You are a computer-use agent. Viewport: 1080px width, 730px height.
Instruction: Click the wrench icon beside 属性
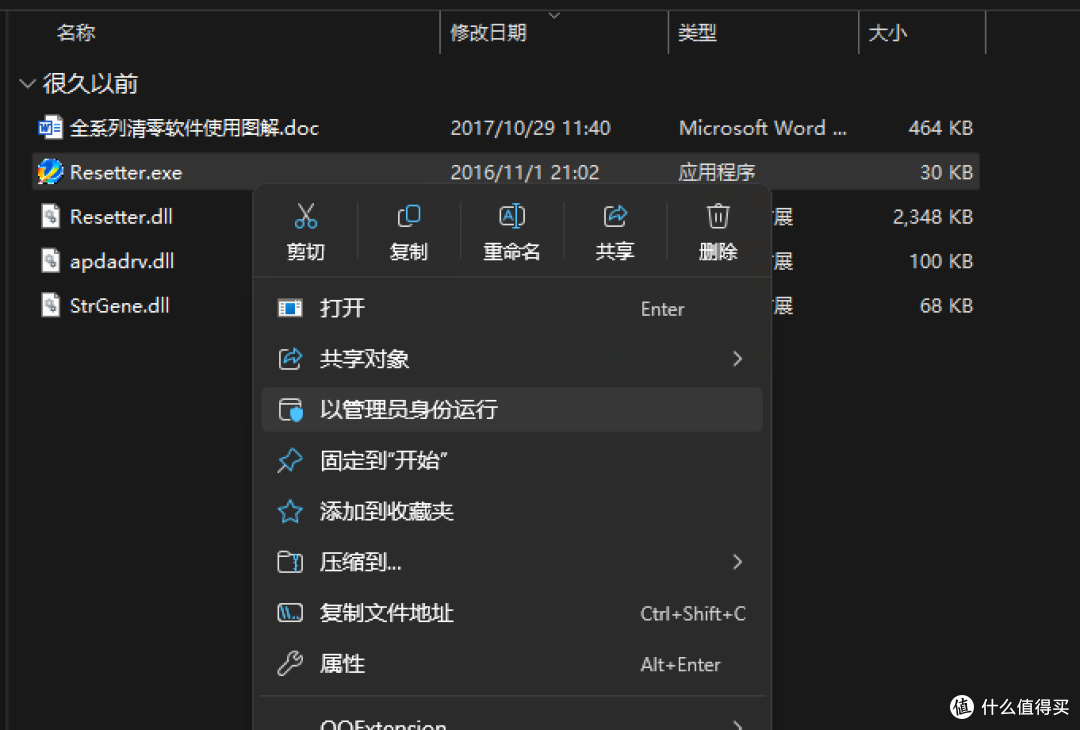click(x=290, y=664)
